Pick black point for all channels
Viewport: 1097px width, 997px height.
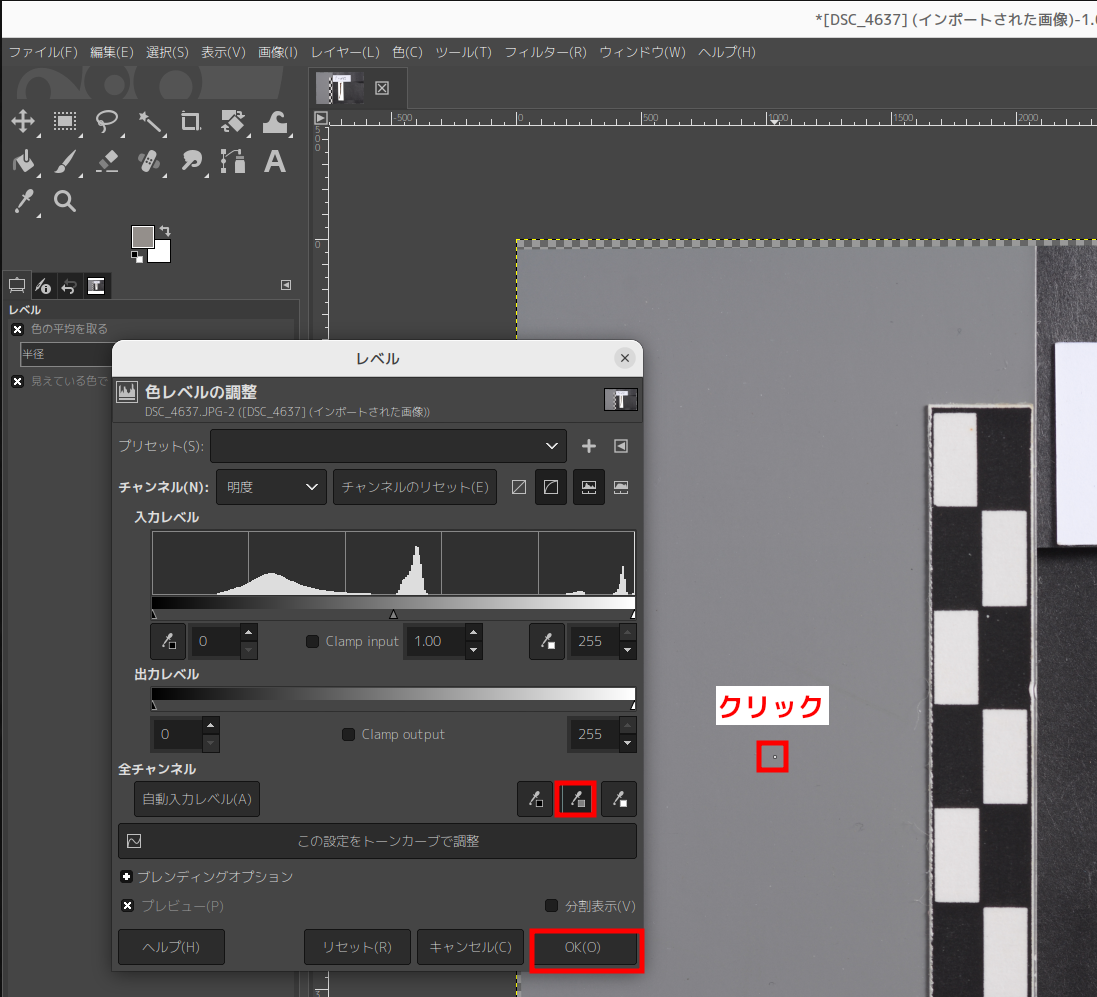click(535, 799)
